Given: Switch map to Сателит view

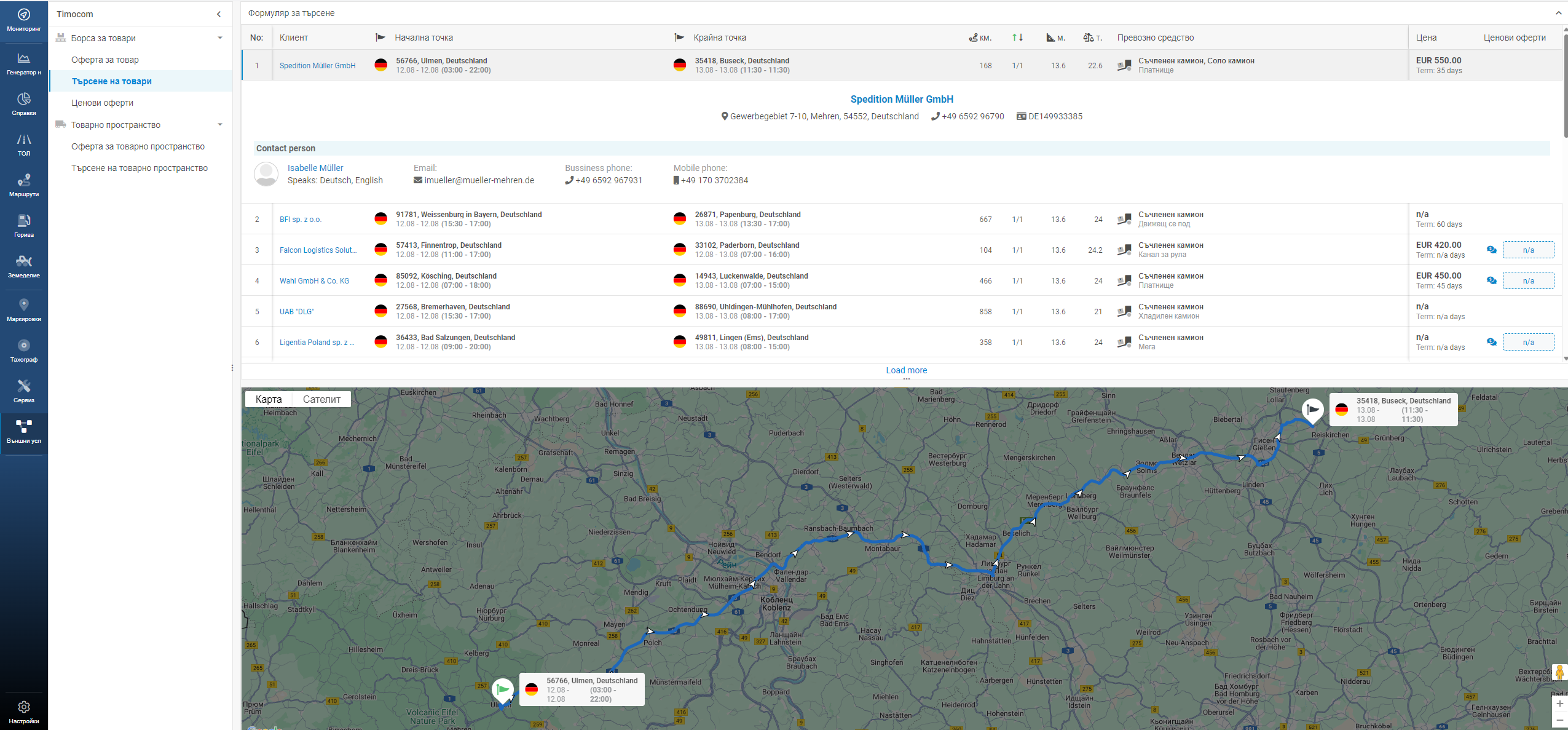Looking at the screenshot, I should (x=321, y=399).
